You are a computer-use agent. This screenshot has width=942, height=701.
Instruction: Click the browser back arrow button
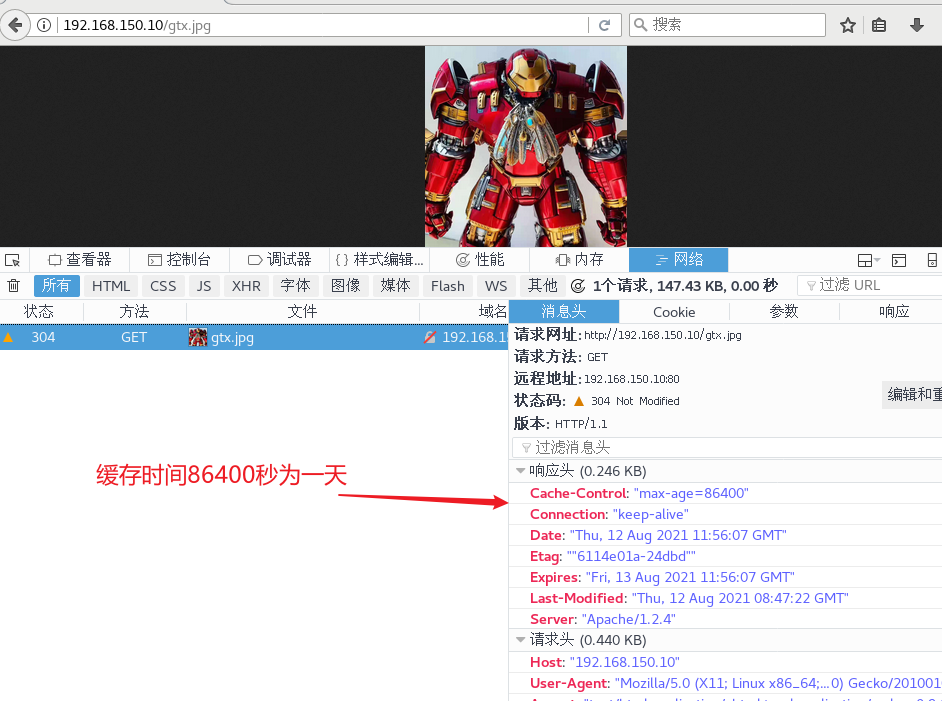[15, 25]
